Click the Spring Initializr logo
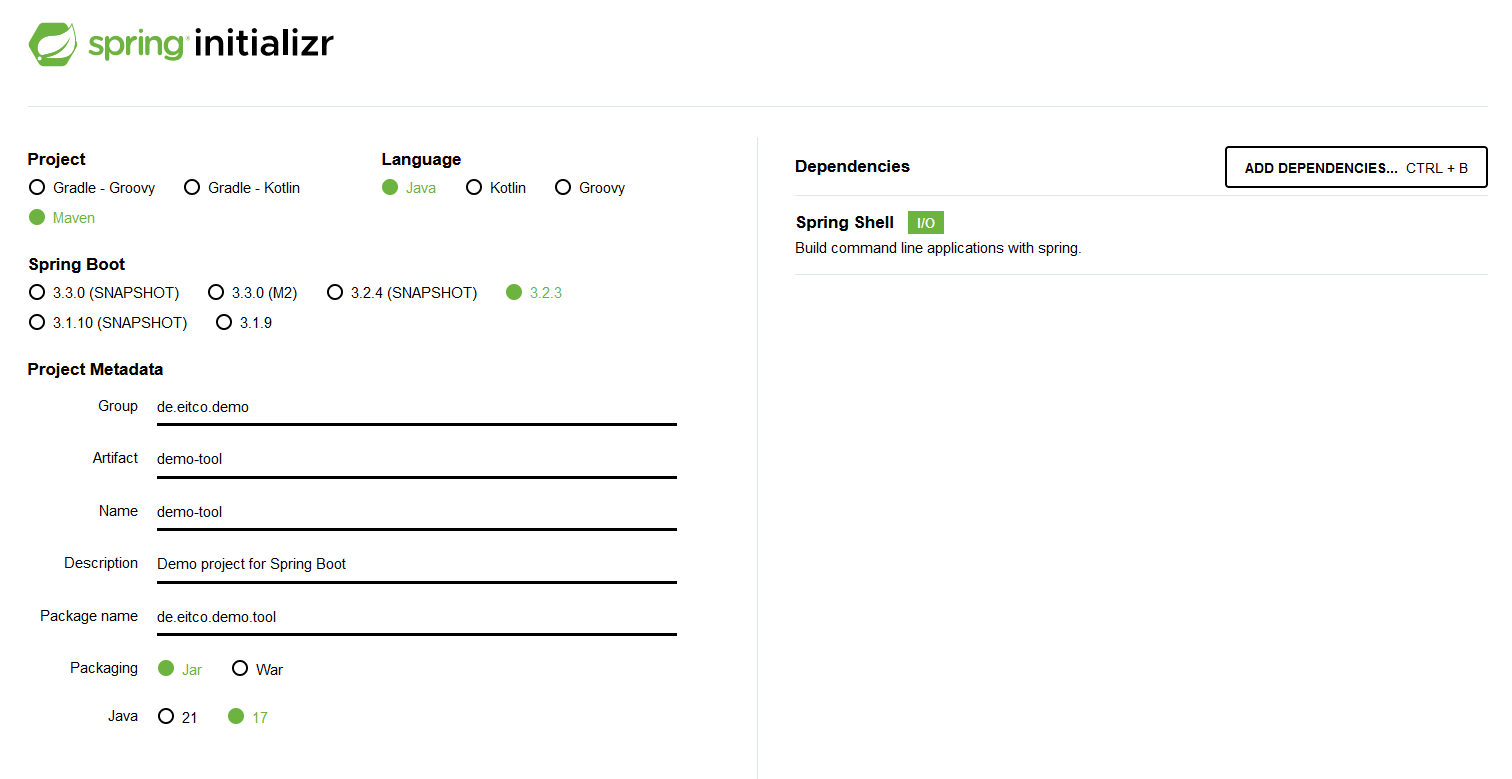This screenshot has width=1512, height=779. click(x=181, y=44)
